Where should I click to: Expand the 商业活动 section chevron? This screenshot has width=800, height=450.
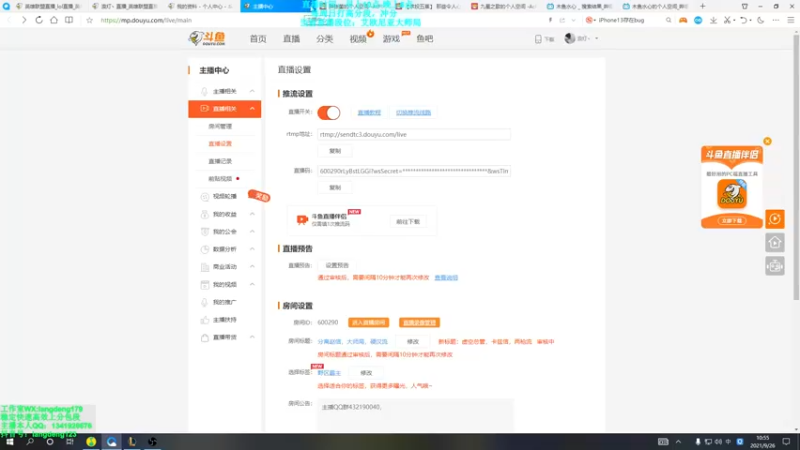click(x=252, y=267)
